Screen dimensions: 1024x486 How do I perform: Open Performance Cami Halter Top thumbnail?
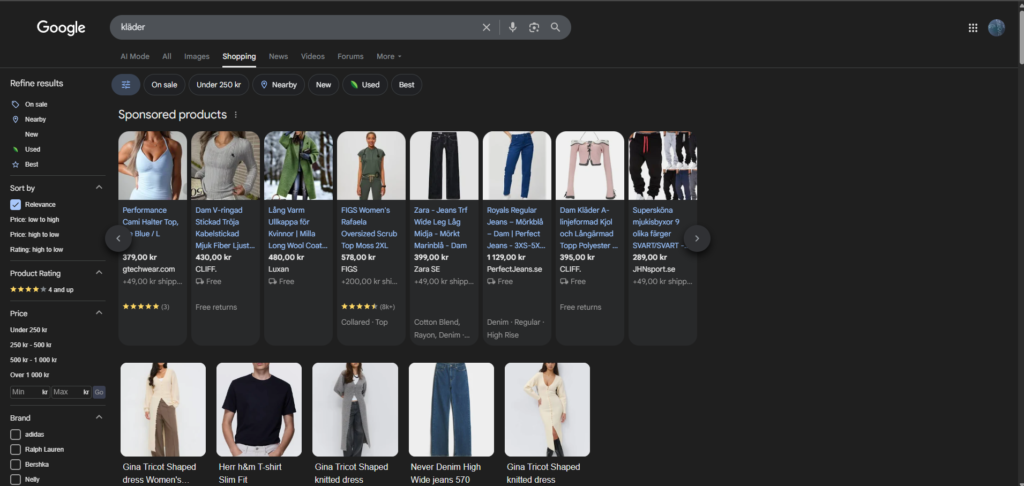[x=153, y=166]
